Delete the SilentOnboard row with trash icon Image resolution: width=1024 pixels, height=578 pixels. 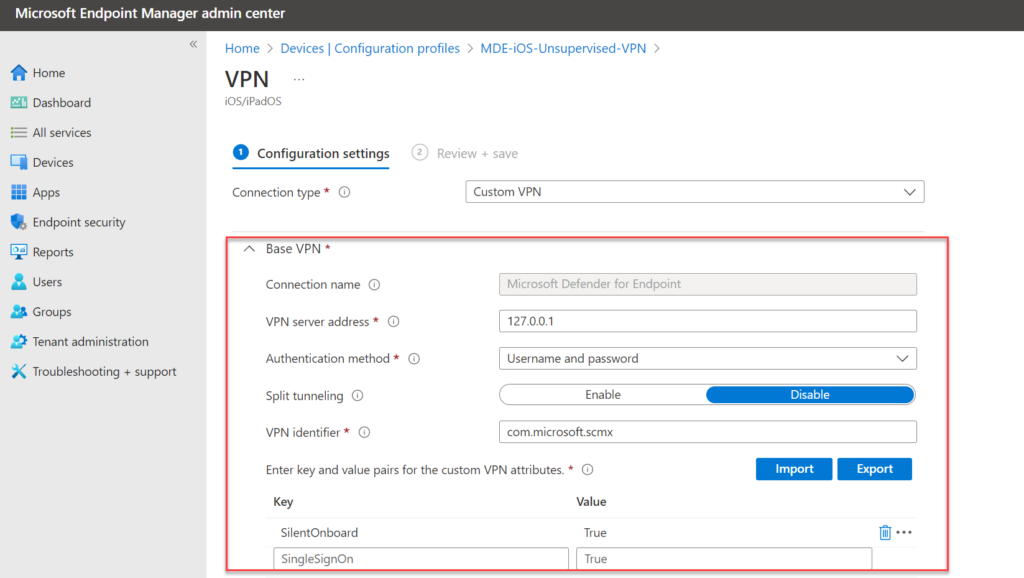(x=885, y=532)
